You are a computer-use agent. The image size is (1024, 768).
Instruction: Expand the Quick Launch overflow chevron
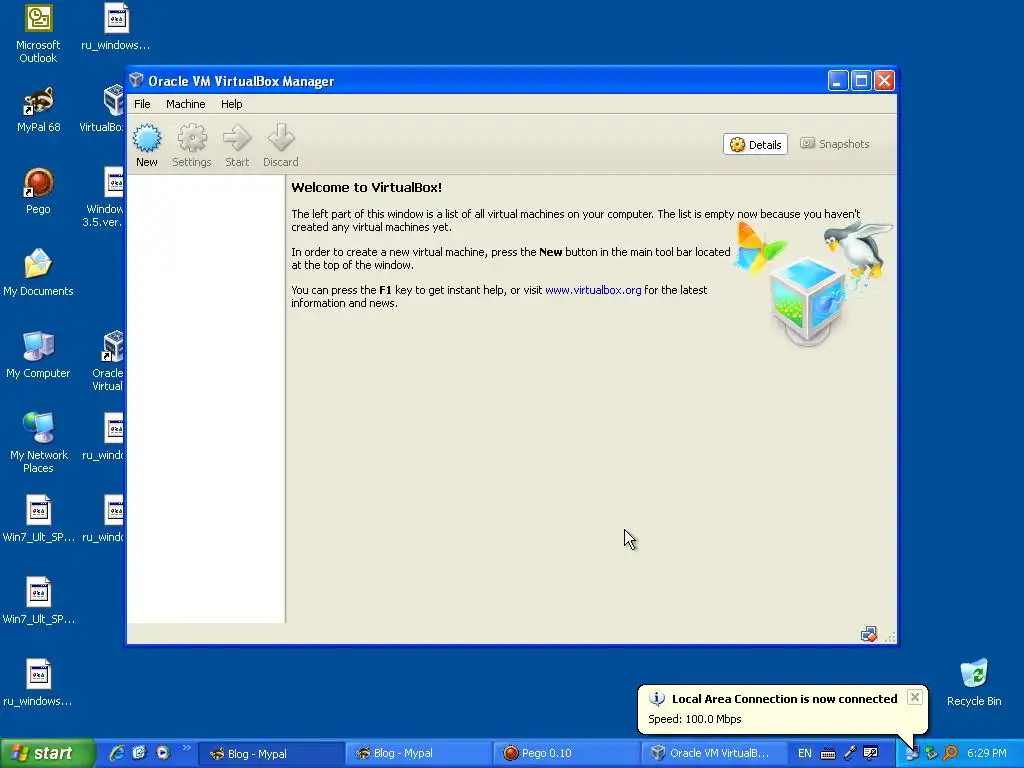point(186,748)
